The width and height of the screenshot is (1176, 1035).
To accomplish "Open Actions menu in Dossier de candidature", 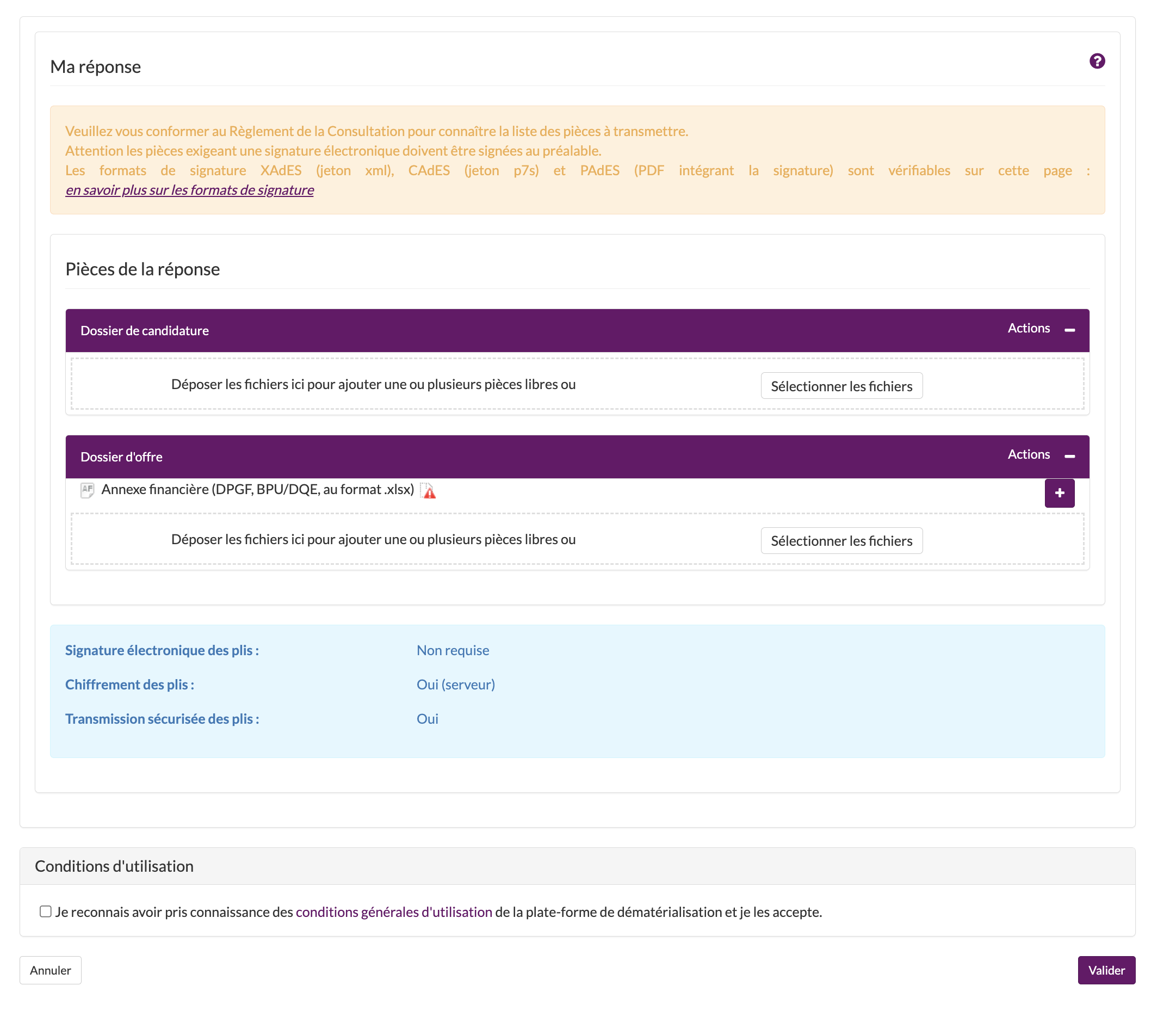I will [1028, 328].
